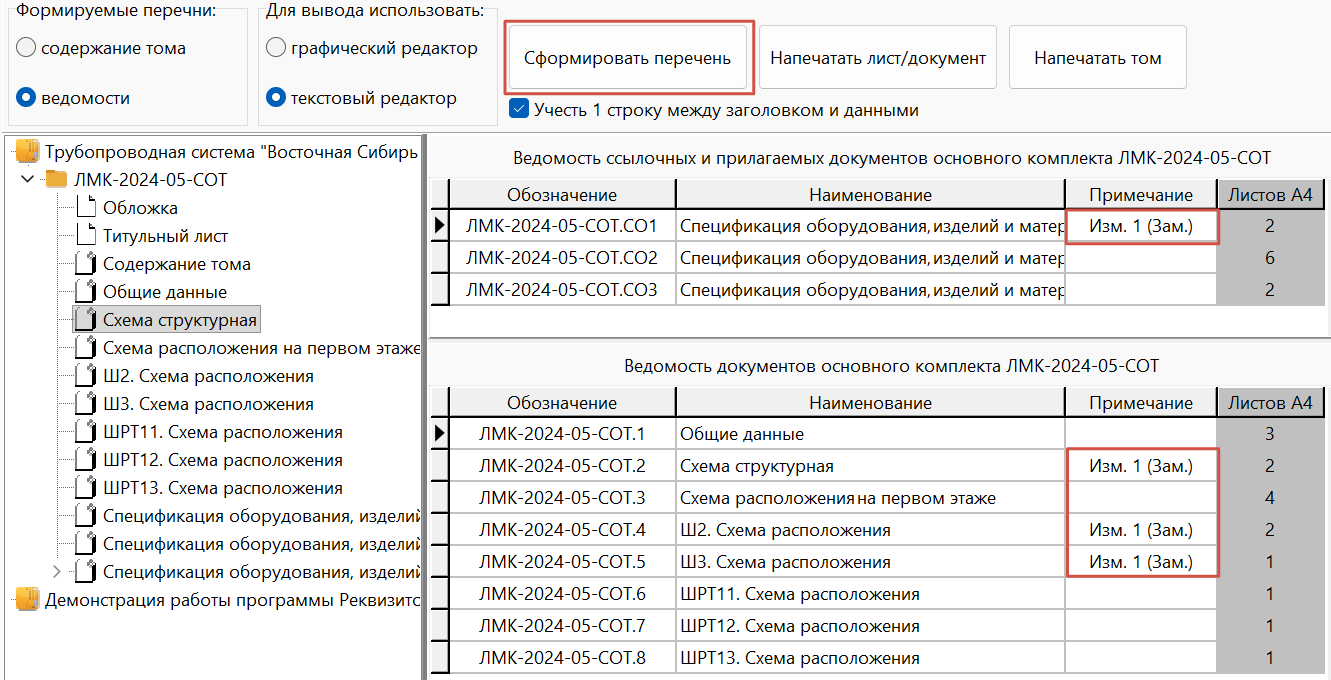This screenshot has height=680, width=1331.
Task: Select Демонстрация работы программы tree item
Action: [231, 600]
